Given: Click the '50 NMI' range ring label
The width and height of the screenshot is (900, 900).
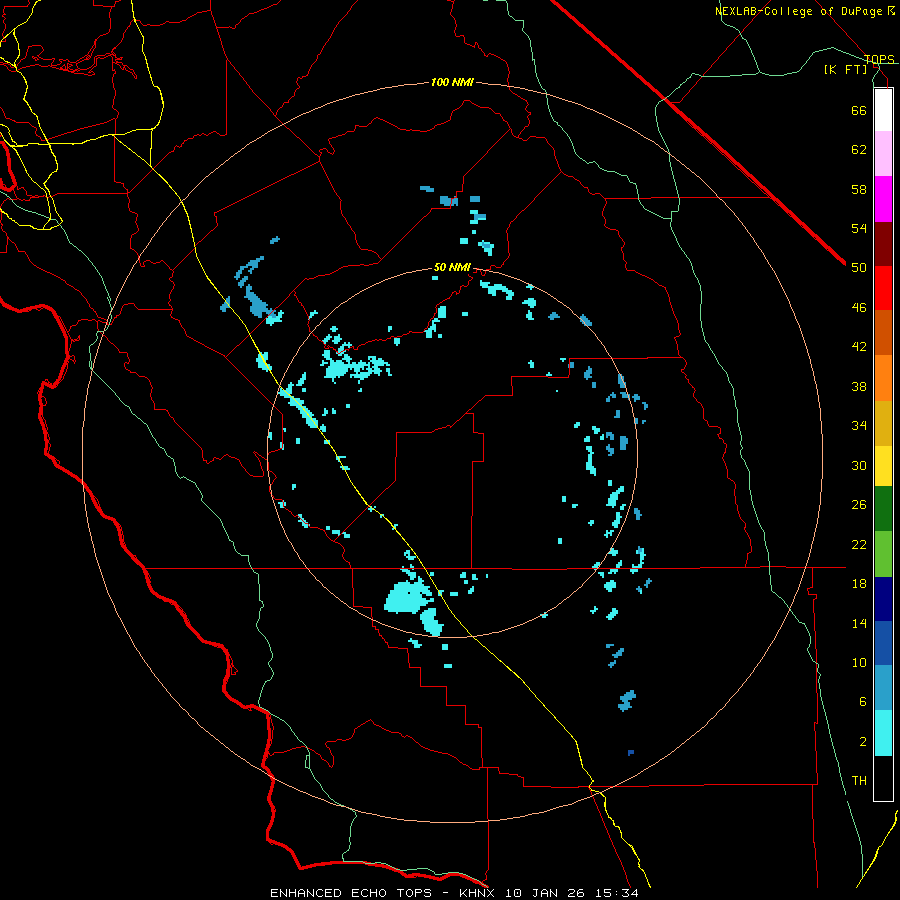Looking at the screenshot, I should click(452, 267).
